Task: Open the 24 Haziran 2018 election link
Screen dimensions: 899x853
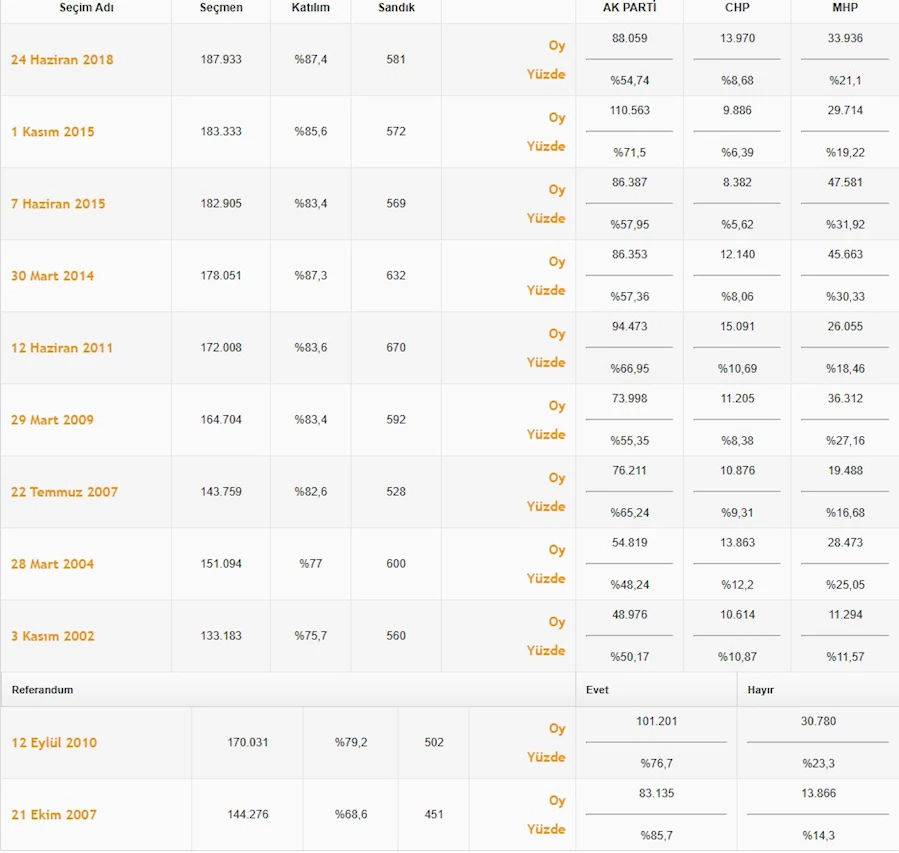Action: click(x=62, y=60)
